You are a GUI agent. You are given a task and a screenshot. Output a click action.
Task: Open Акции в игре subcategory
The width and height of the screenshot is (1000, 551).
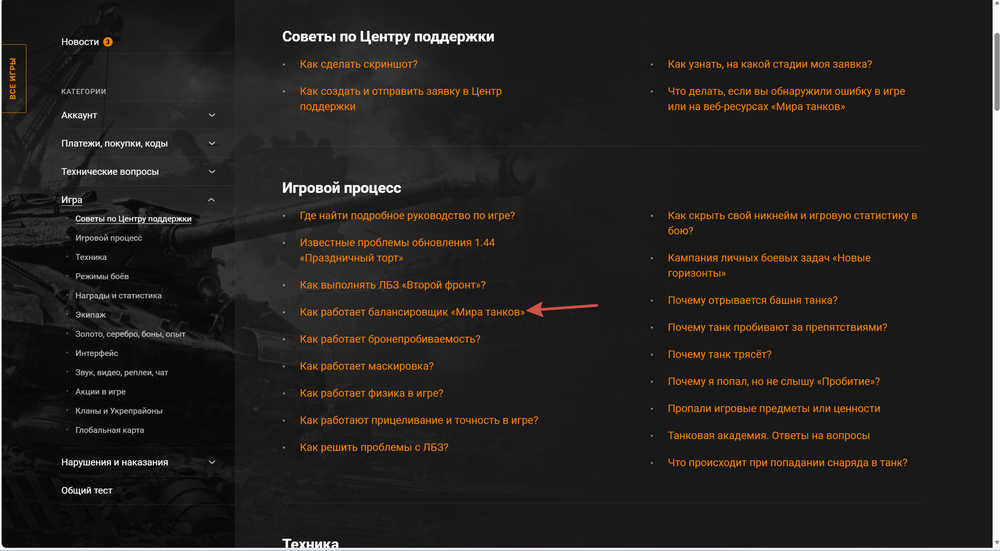click(x=100, y=392)
